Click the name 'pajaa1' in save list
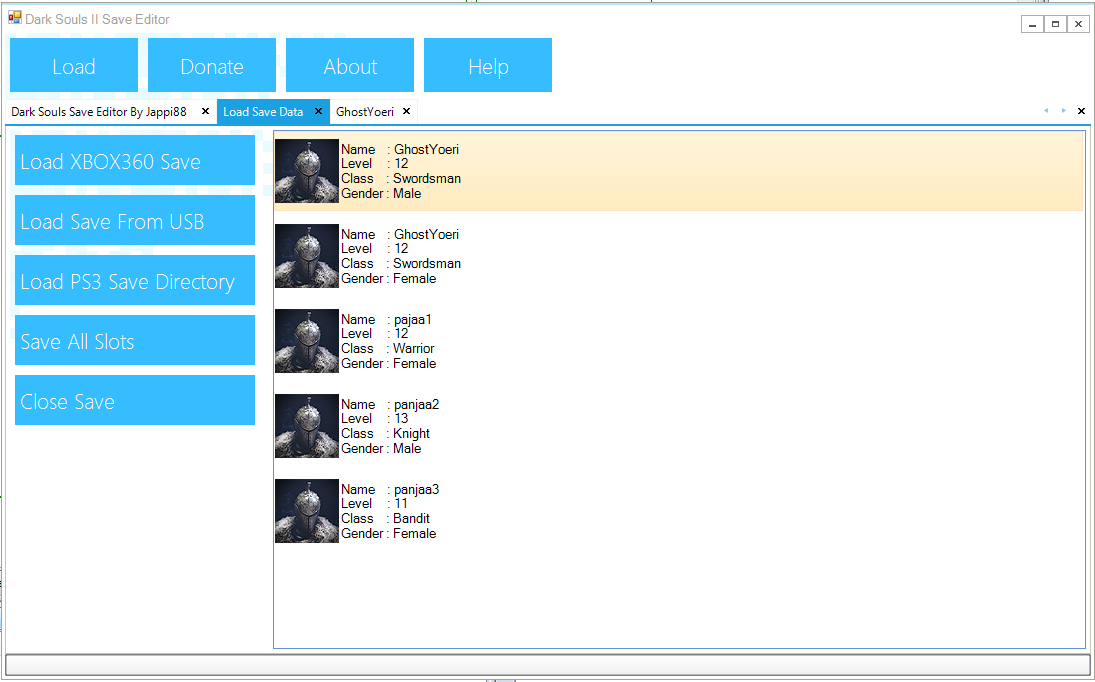 pyautogui.click(x=413, y=320)
